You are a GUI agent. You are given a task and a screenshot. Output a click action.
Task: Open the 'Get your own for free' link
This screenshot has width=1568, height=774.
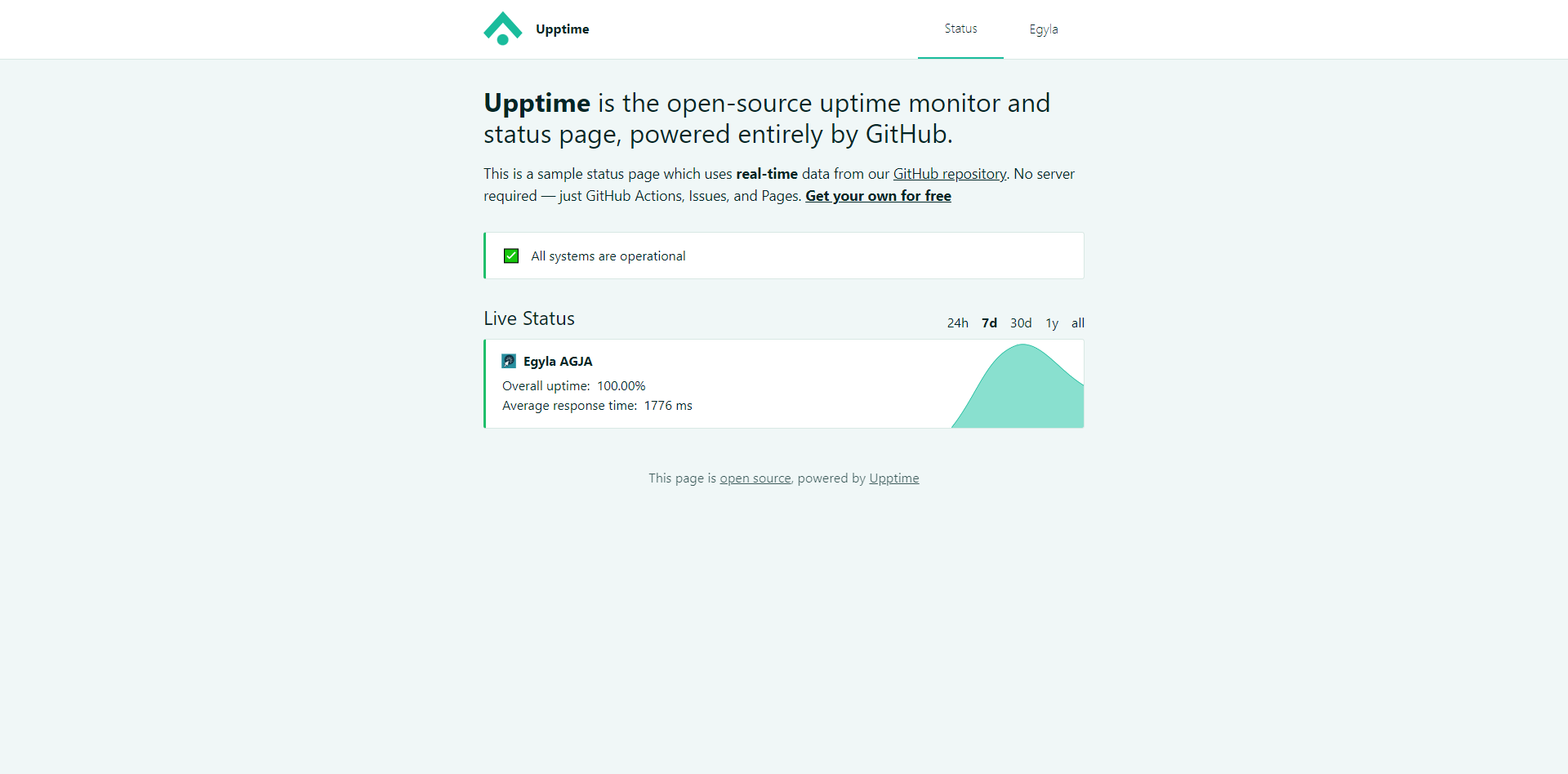point(878,196)
